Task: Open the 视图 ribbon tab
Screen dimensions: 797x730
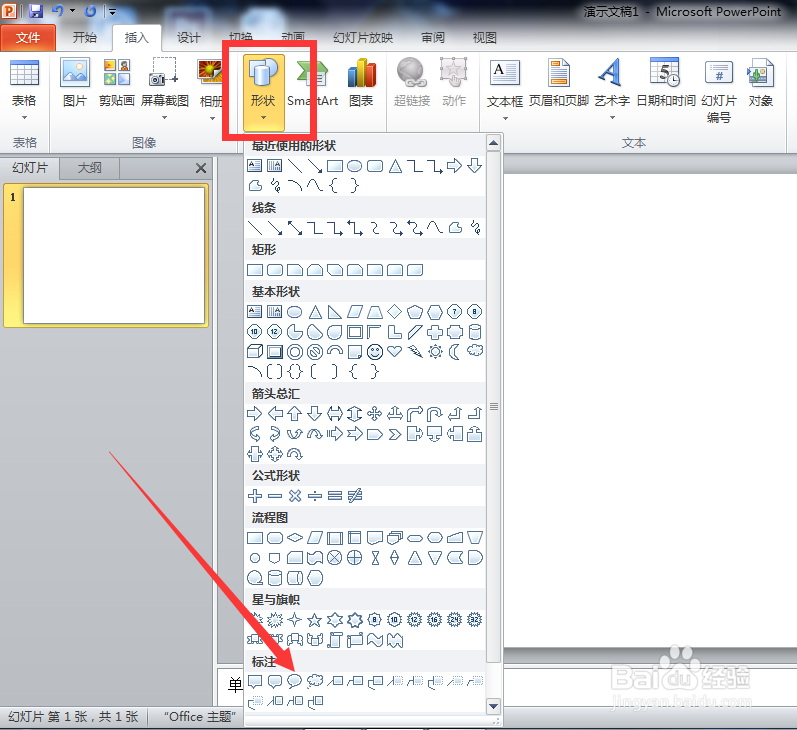Action: (484, 38)
